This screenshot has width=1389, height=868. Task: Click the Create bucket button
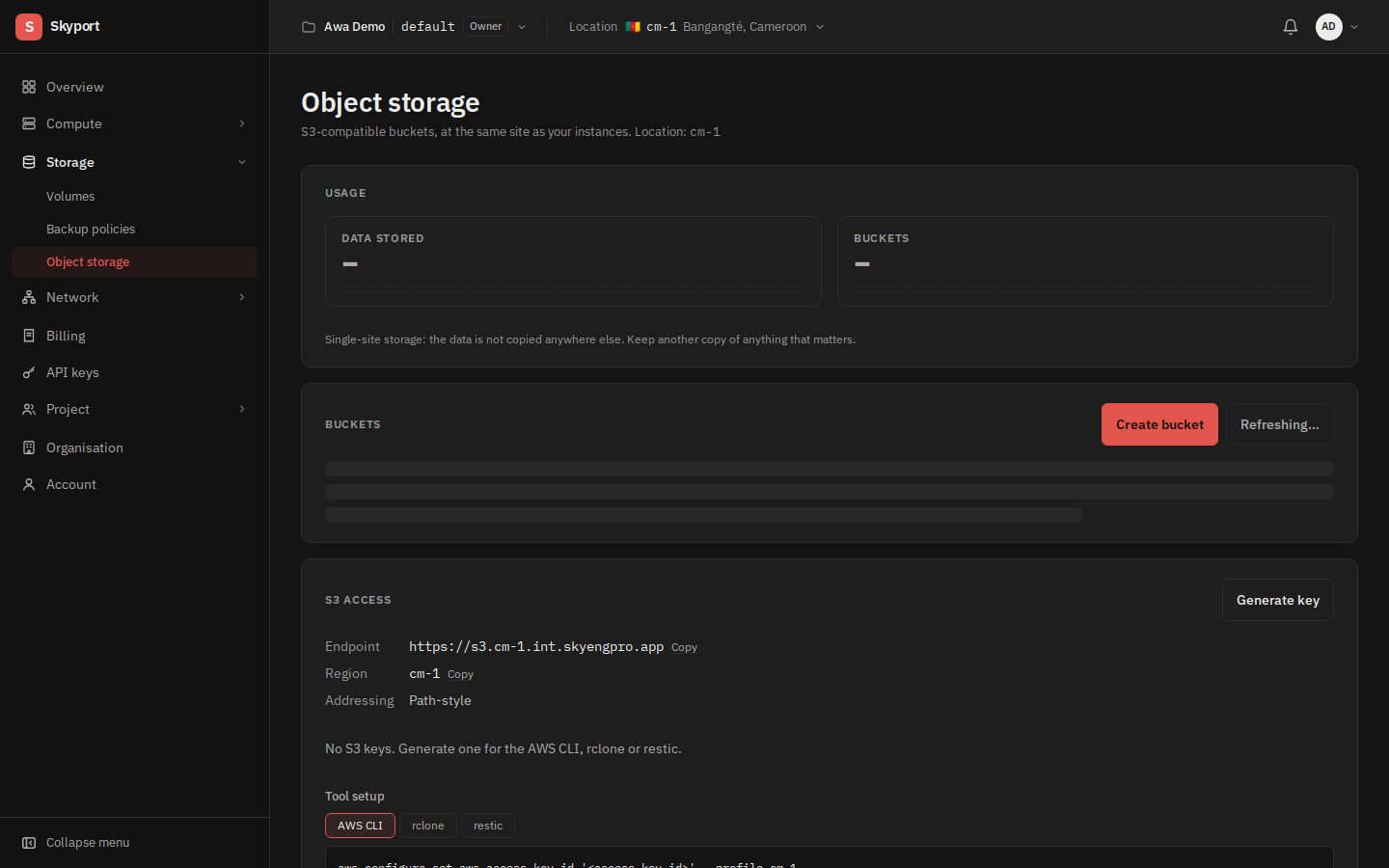1159,424
